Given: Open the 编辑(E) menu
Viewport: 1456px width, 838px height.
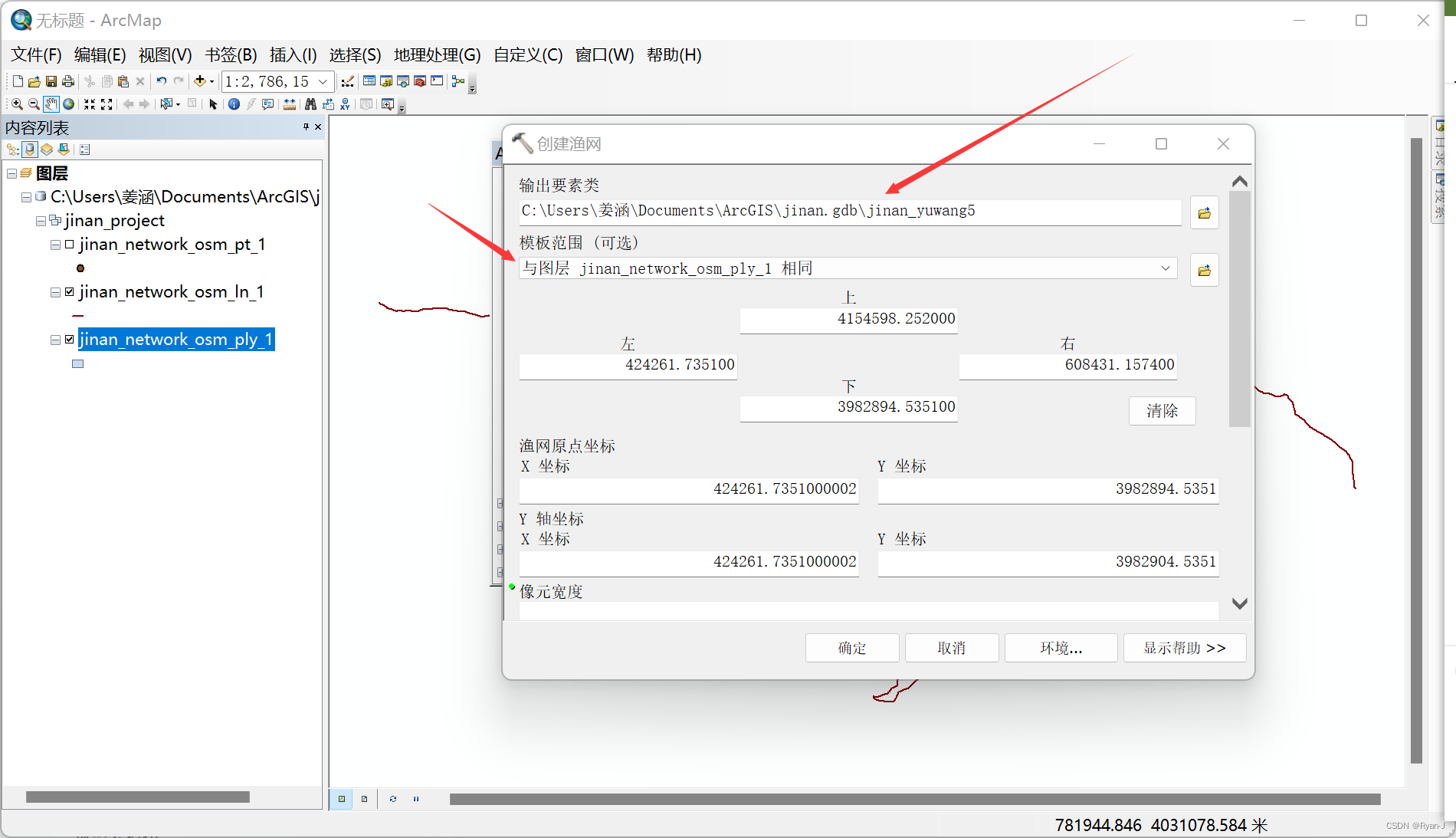Looking at the screenshot, I should tap(100, 55).
